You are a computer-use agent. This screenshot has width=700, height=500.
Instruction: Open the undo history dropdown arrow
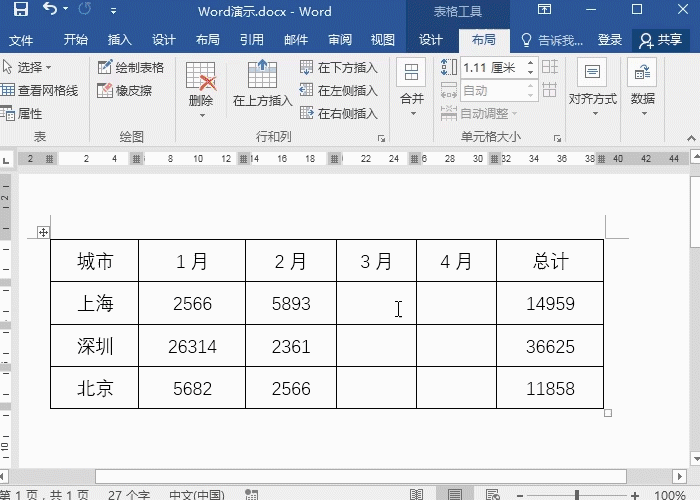[x=66, y=9]
